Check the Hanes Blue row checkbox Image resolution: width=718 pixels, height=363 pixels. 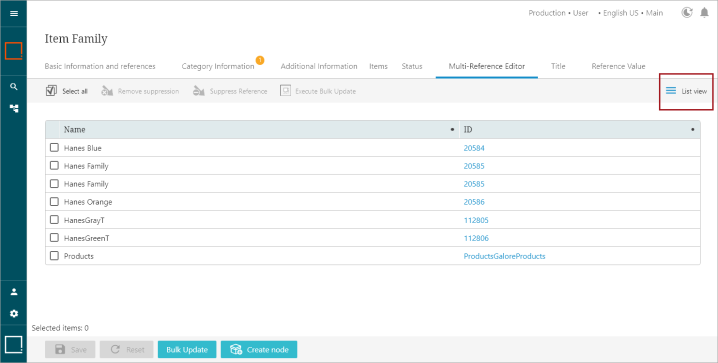point(54,147)
